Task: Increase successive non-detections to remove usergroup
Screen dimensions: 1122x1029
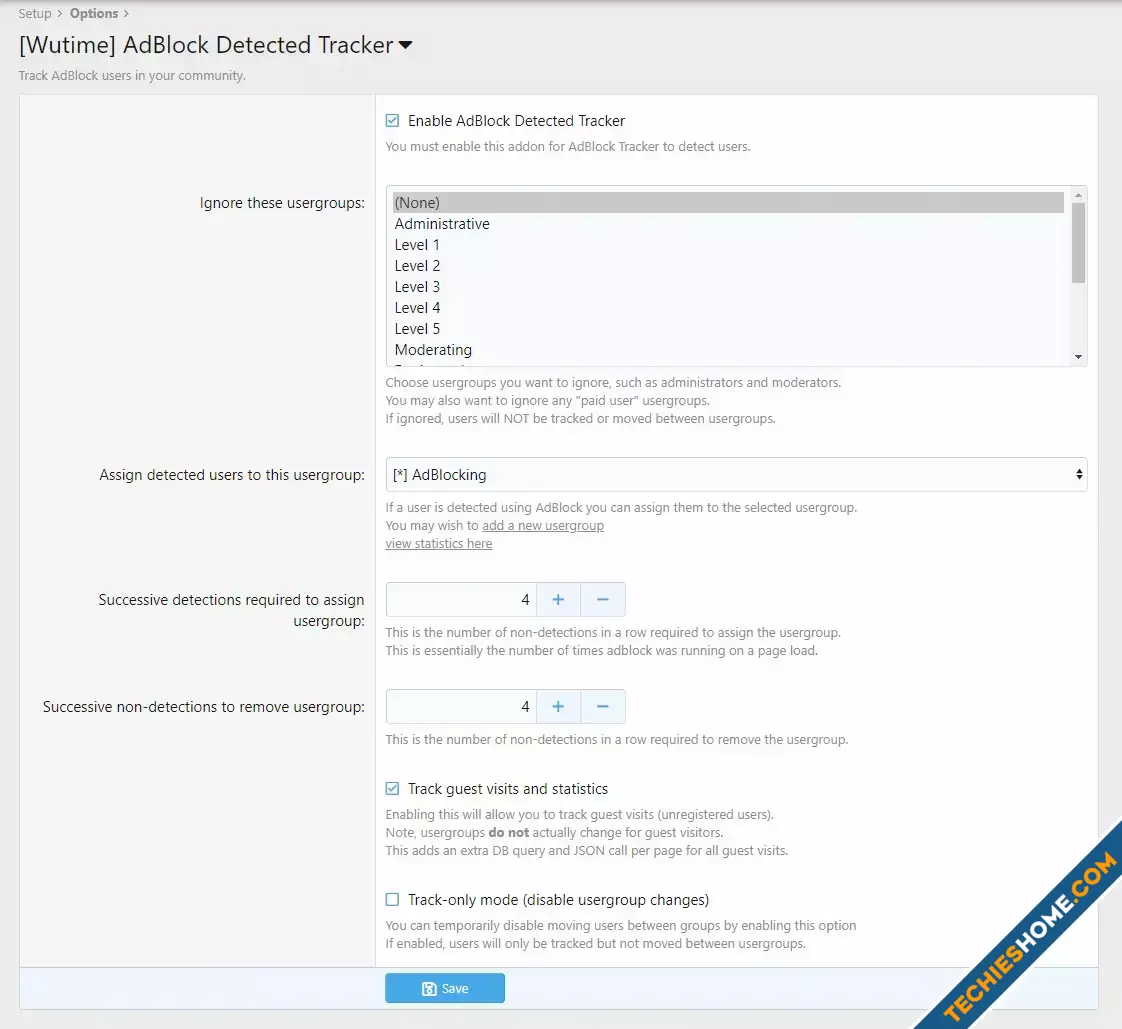Action: tap(558, 706)
